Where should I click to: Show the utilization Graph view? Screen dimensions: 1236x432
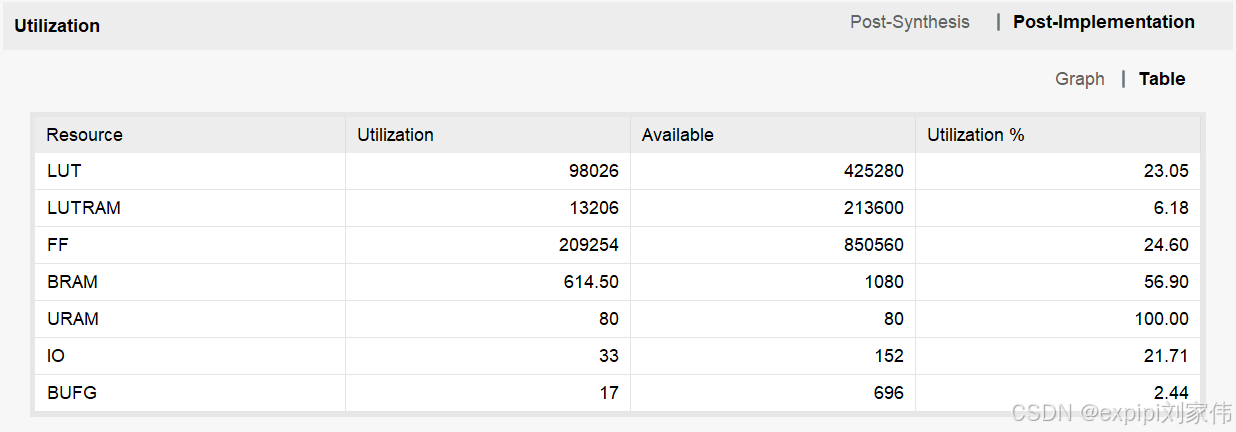[x=1080, y=79]
